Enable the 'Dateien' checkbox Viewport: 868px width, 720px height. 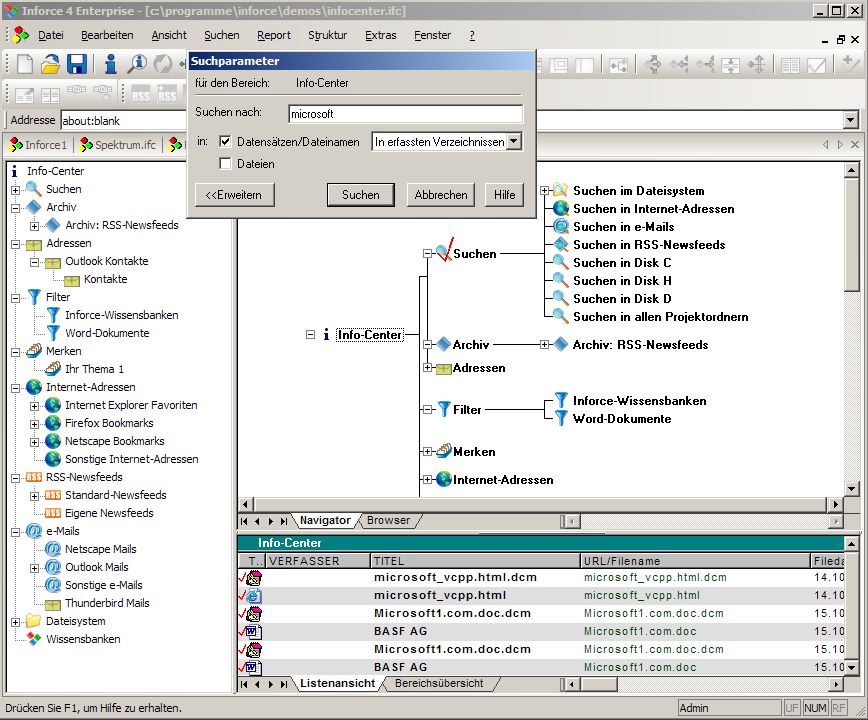[x=226, y=163]
